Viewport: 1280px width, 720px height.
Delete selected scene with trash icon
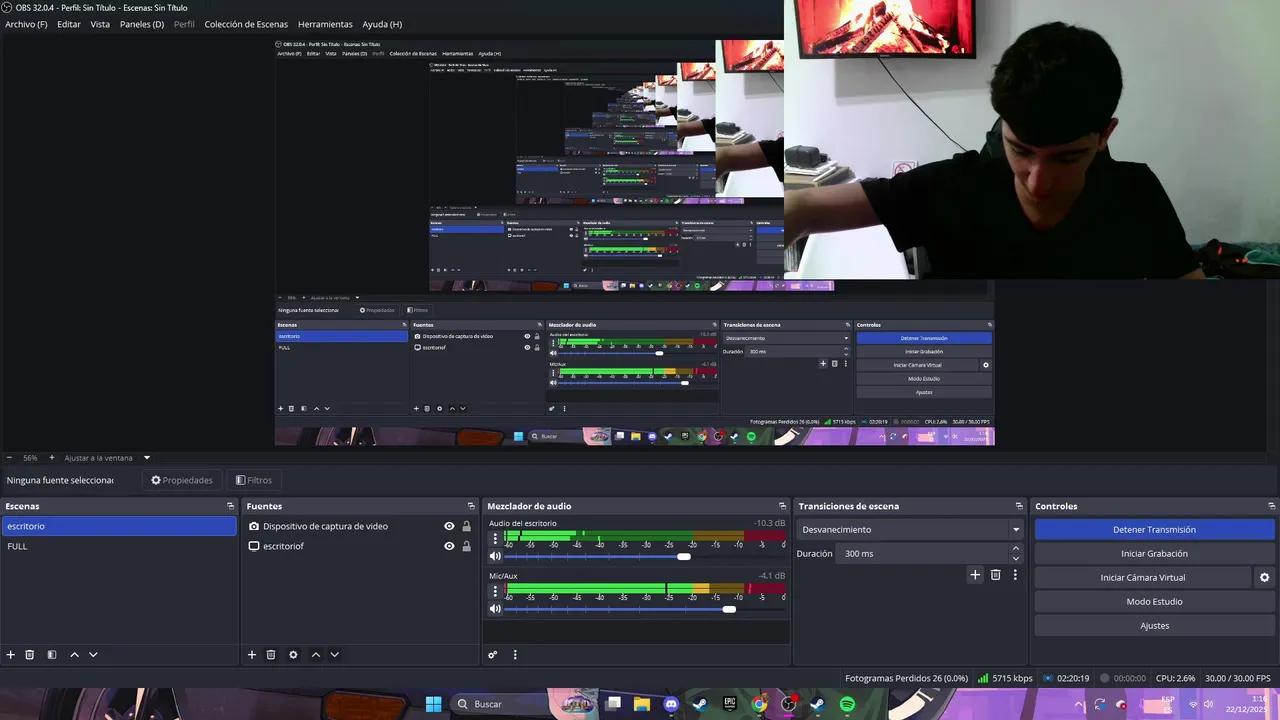[30, 655]
